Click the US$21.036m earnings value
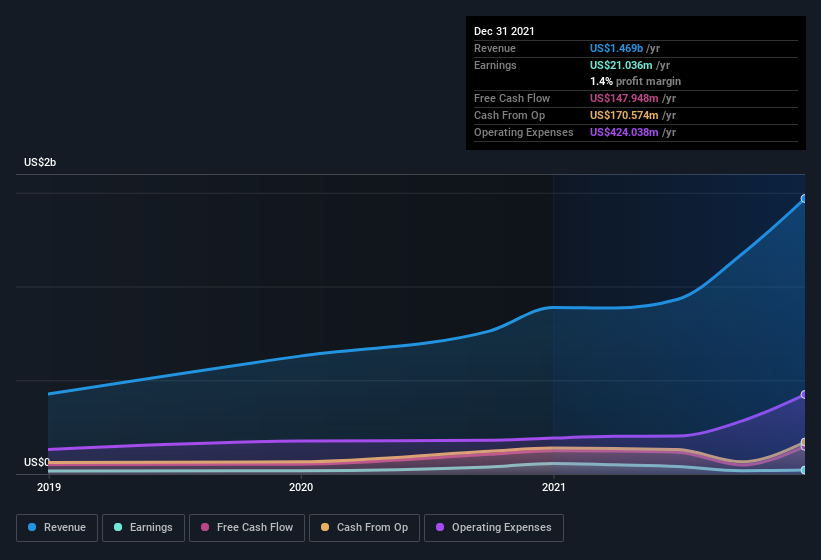Screen dimensions: 821x560 pos(621,65)
